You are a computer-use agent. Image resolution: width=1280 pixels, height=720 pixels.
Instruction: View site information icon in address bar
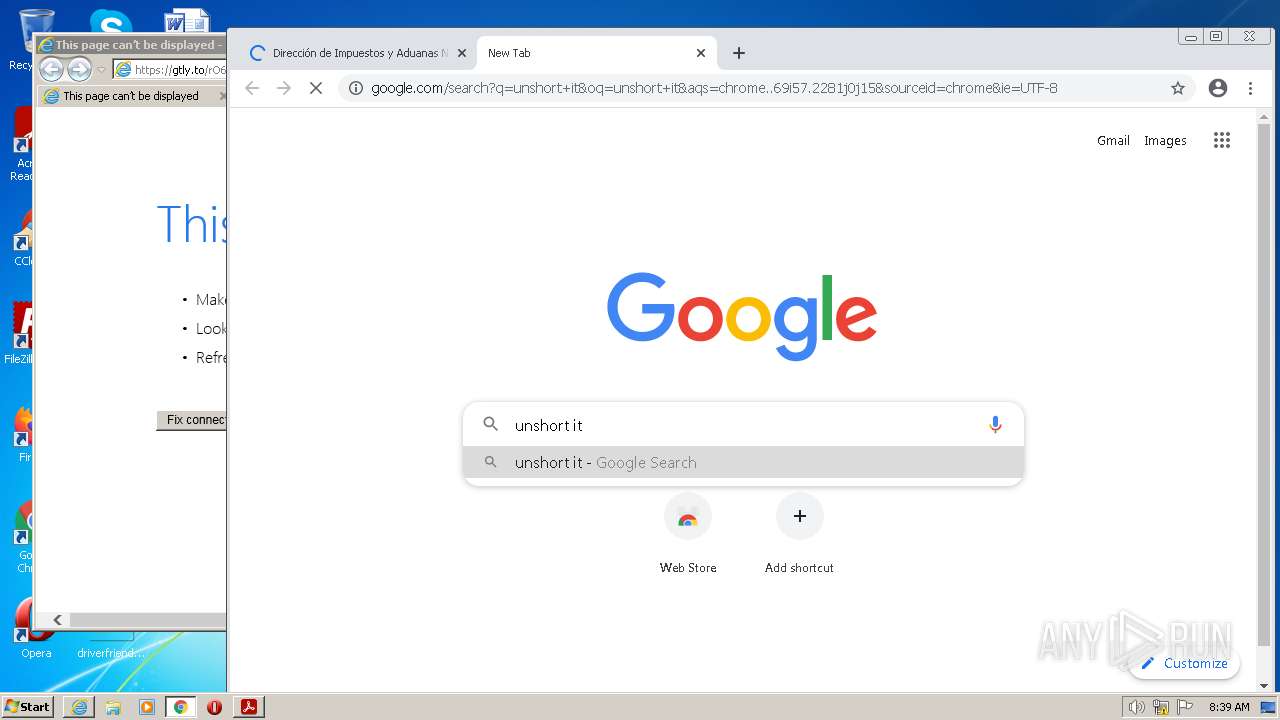(355, 88)
